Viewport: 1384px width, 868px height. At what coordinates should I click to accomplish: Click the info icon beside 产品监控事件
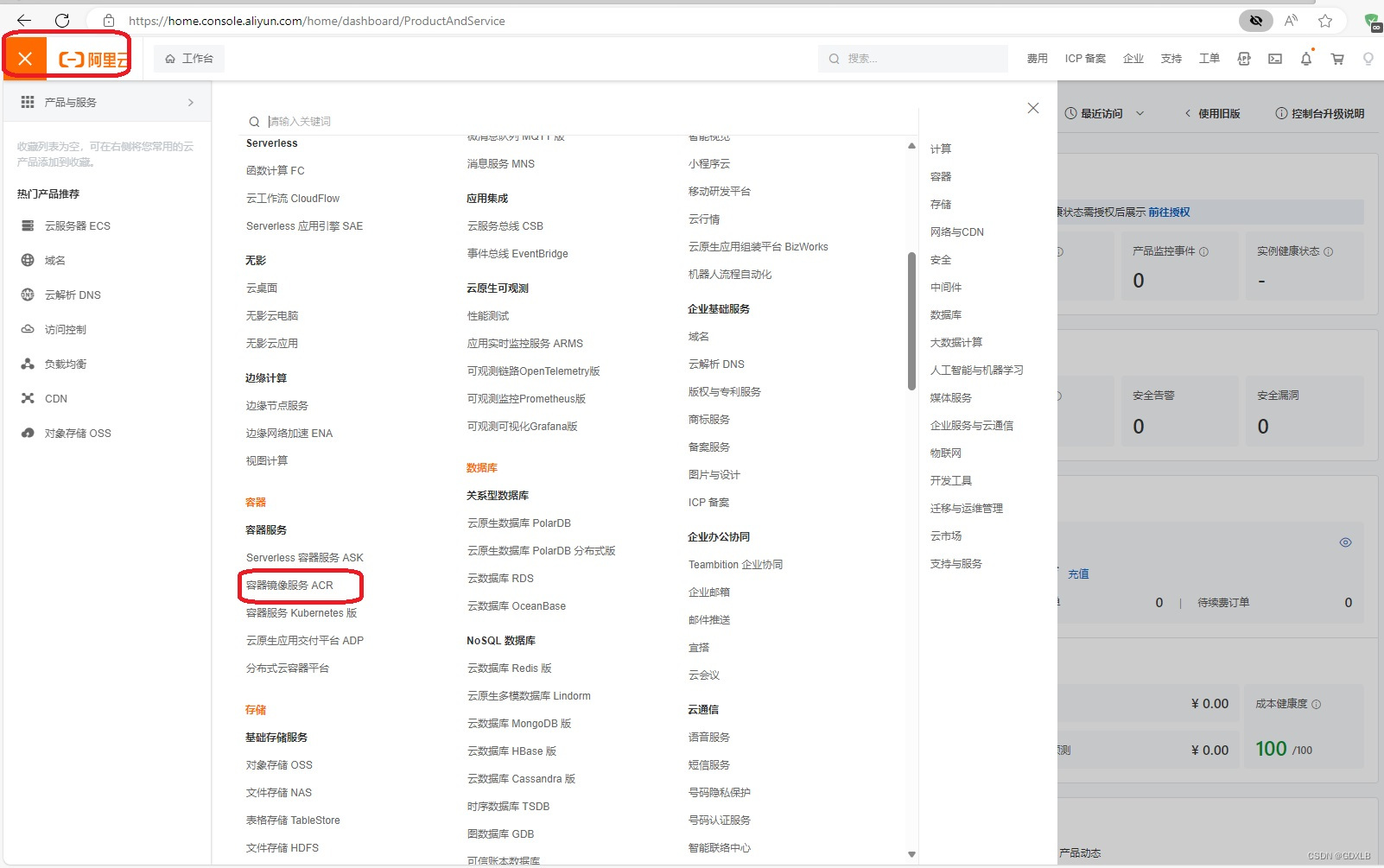click(1203, 251)
